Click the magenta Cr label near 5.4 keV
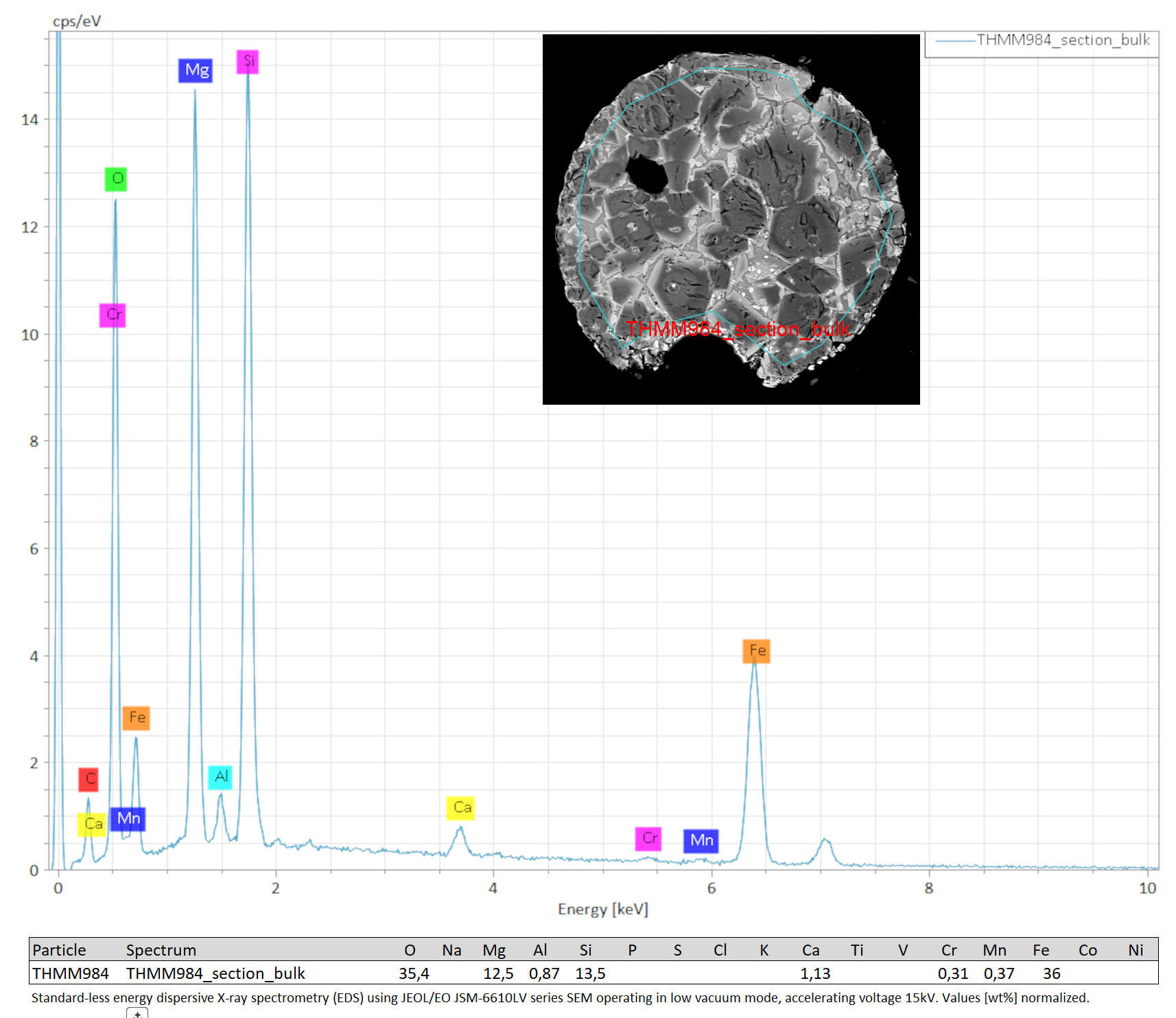 [x=648, y=838]
